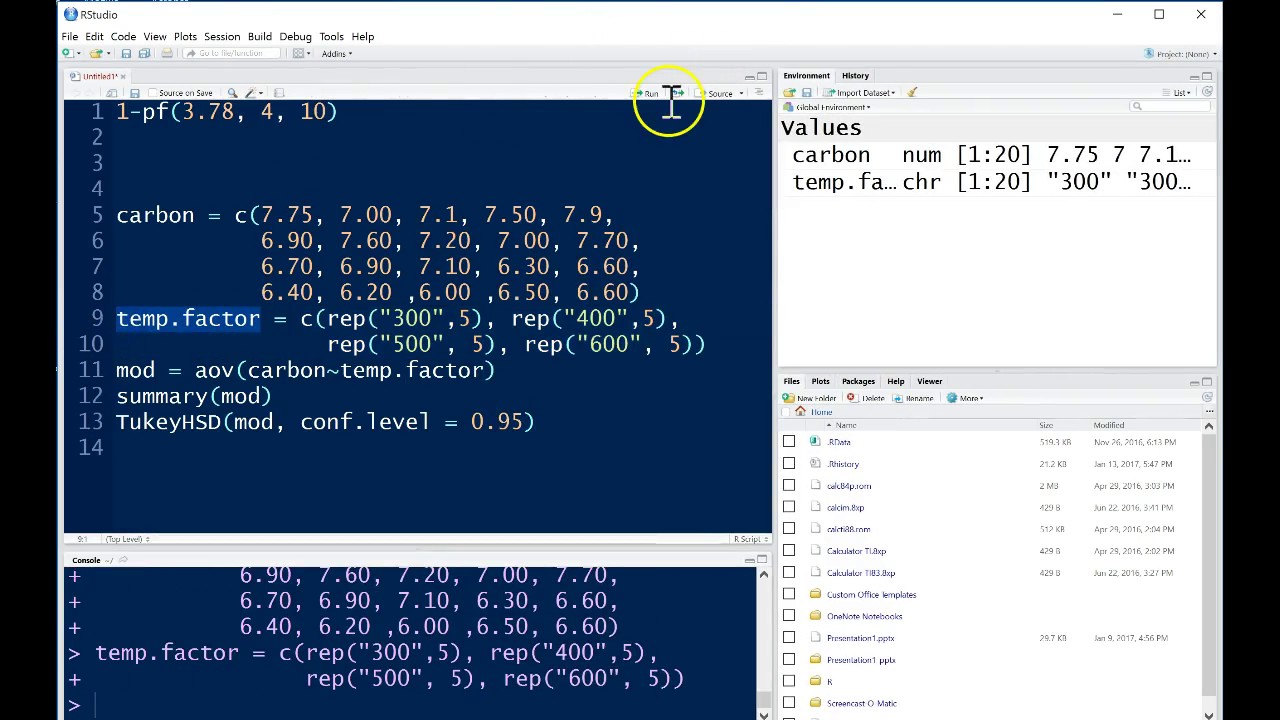The height and width of the screenshot is (720, 1280).
Task: Select checkbox for calcim.8xp
Action: tap(789, 507)
